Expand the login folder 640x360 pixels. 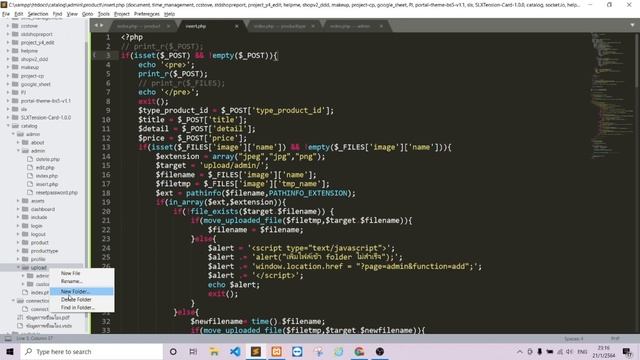coord(18,226)
